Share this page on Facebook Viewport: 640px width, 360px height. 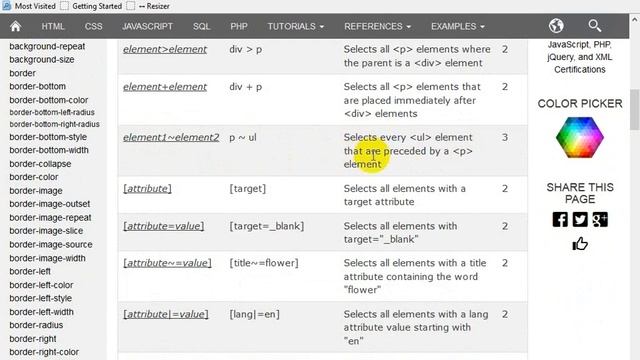pyautogui.click(x=560, y=220)
